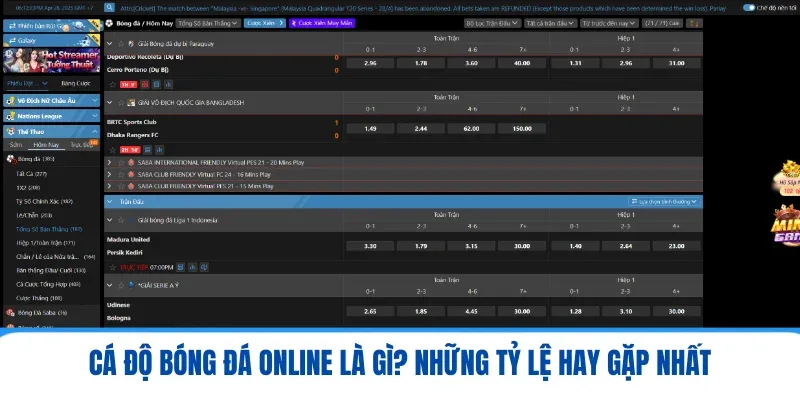Open statistics chart icon for Dhaka Rangers match
This screenshot has width=800, height=400.
coord(159,150)
